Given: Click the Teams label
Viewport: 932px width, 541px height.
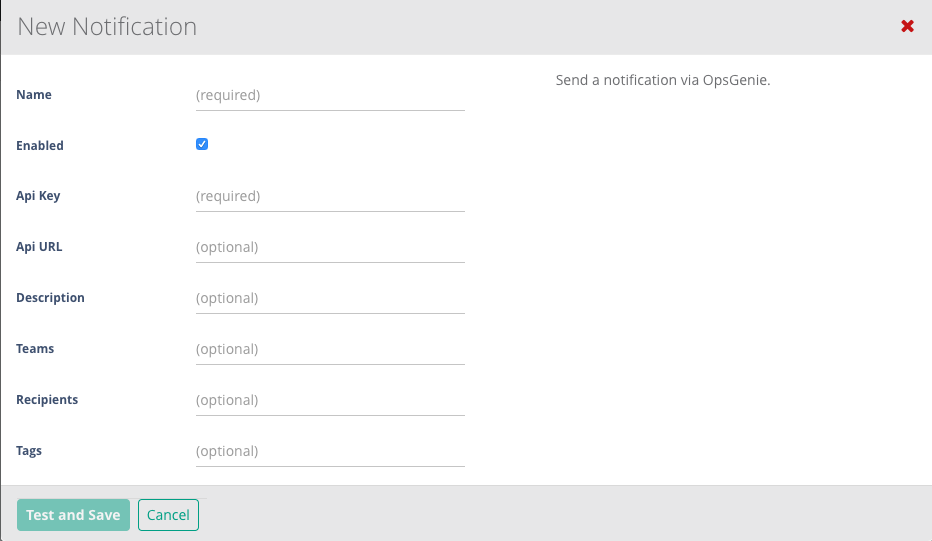Looking at the screenshot, I should [x=35, y=349].
